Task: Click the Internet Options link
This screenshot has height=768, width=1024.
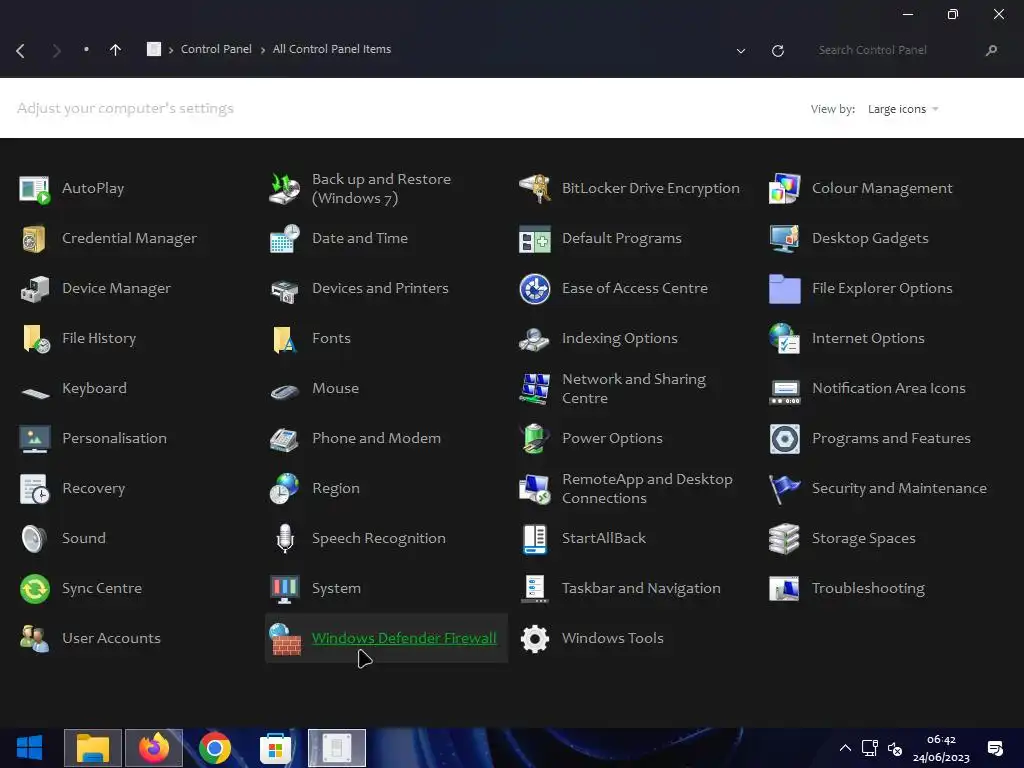Action: click(x=868, y=338)
